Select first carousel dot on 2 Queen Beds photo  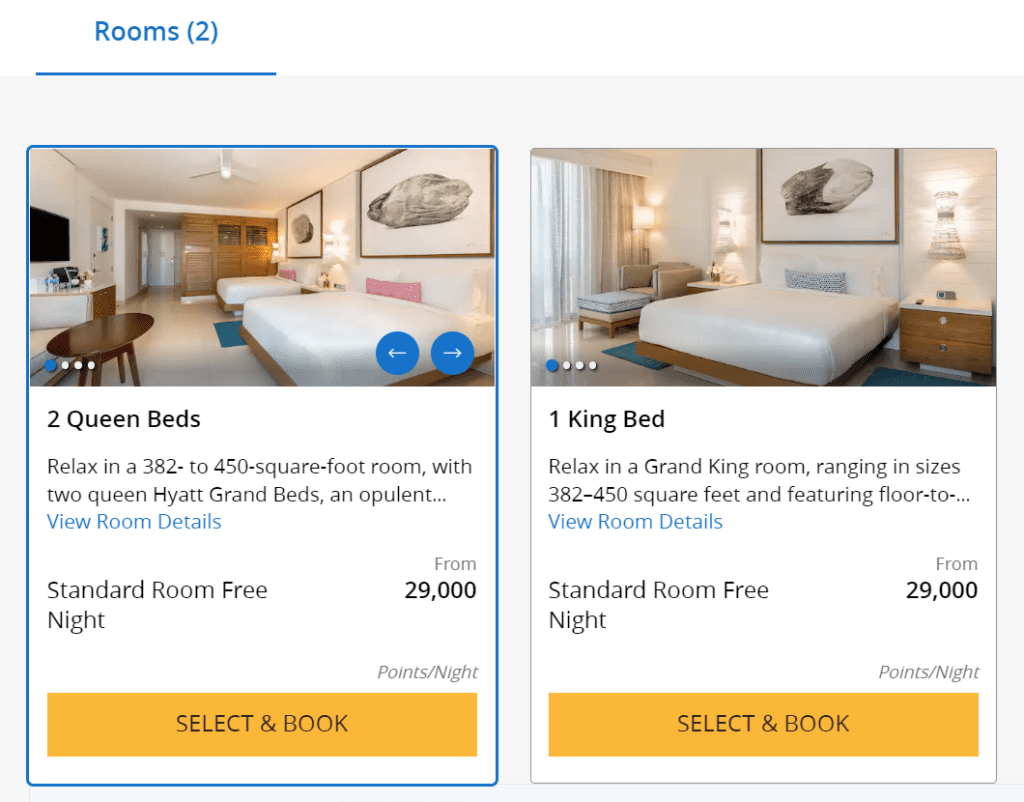(x=51, y=366)
